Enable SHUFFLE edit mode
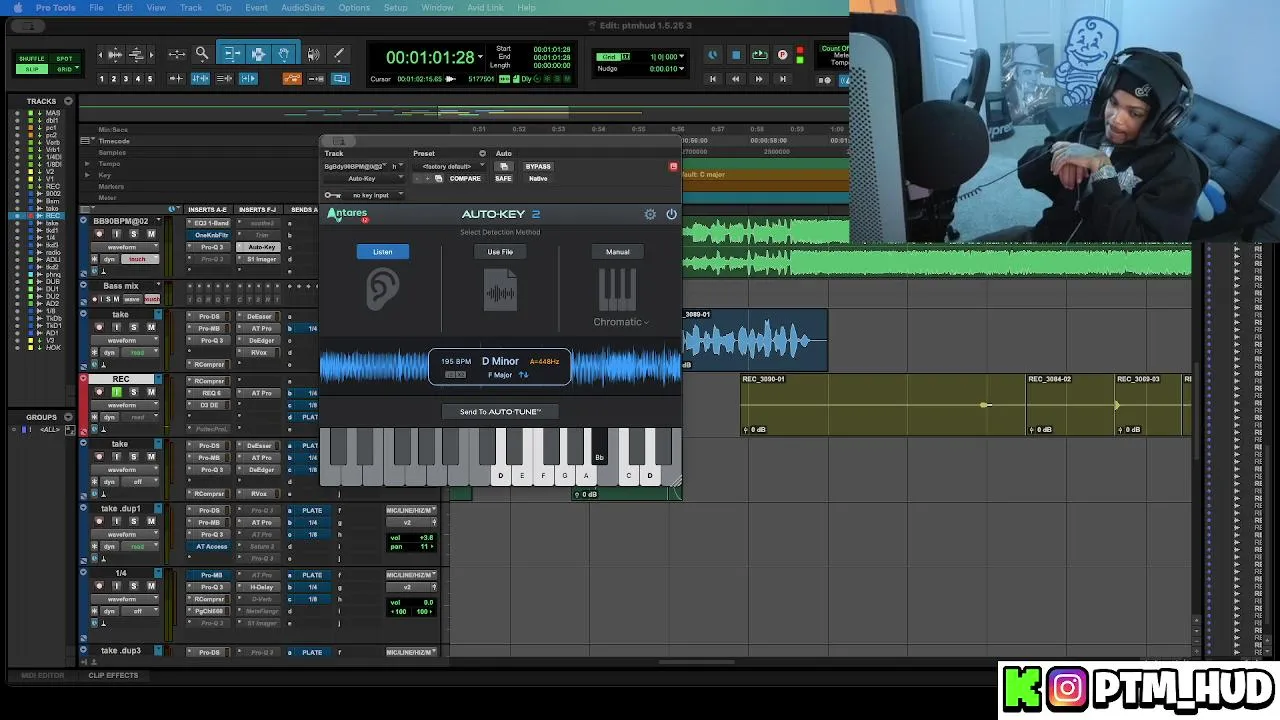The image size is (1280, 720). [32, 59]
